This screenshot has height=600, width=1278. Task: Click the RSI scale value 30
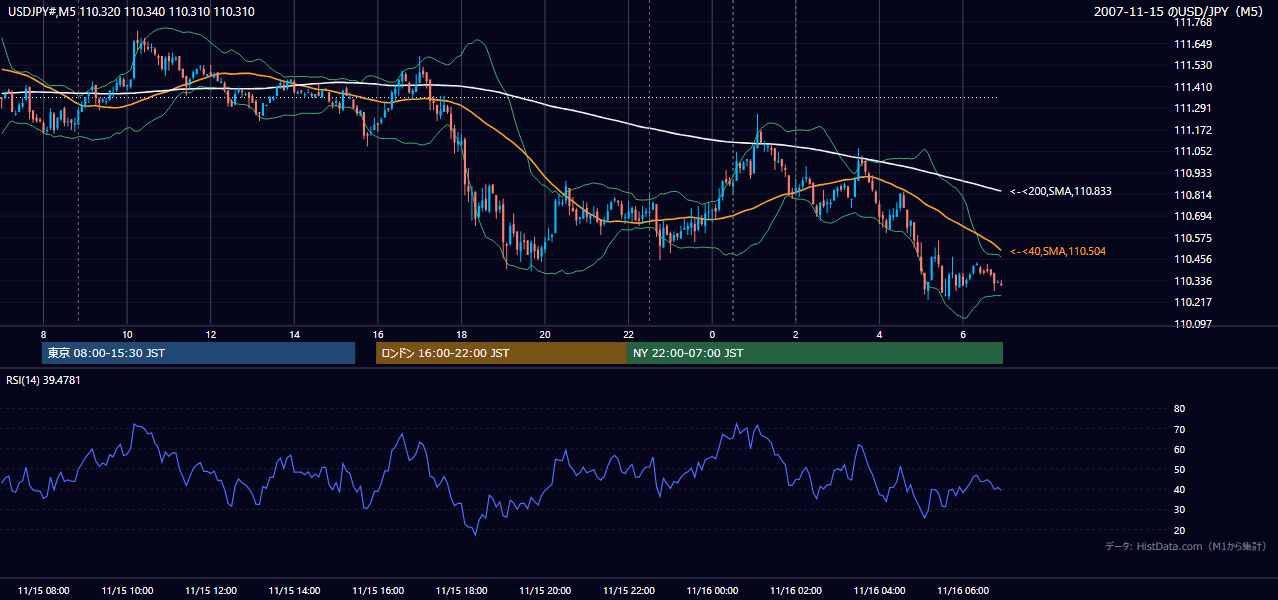point(1179,510)
